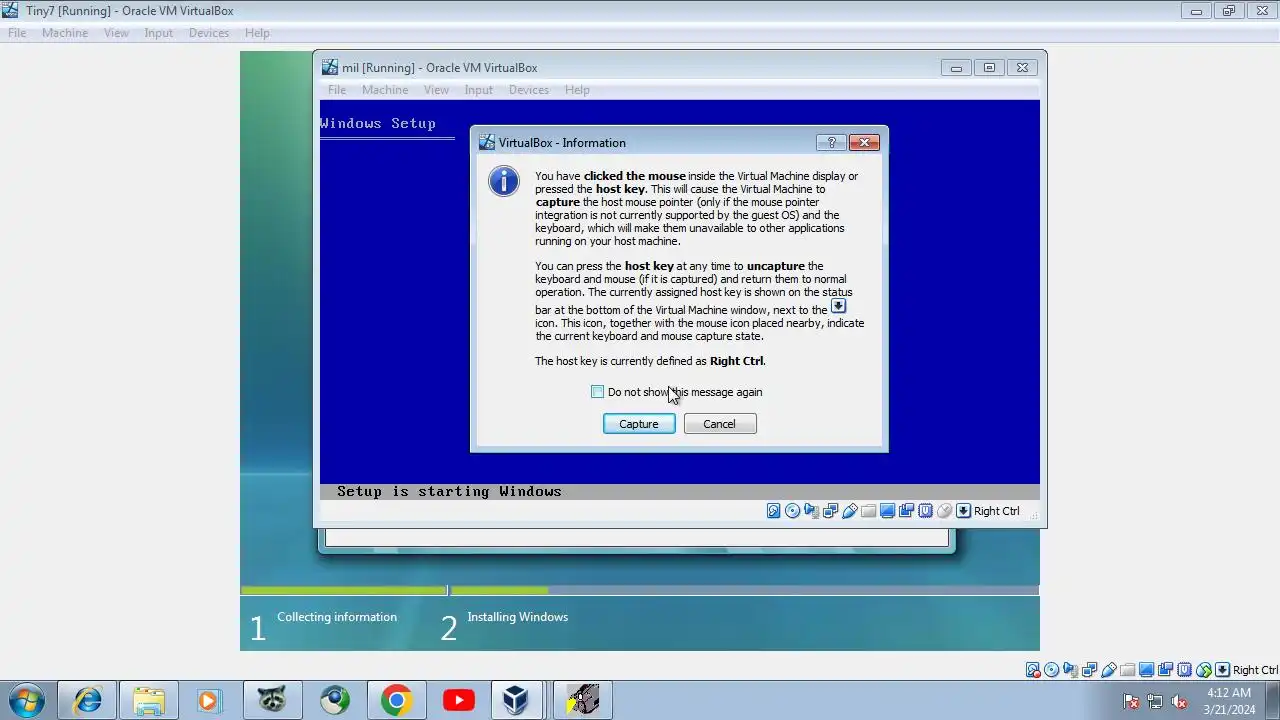This screenshot has height=720, width=1280.
Task: Click network icon in system tray
Action: 1155,701
